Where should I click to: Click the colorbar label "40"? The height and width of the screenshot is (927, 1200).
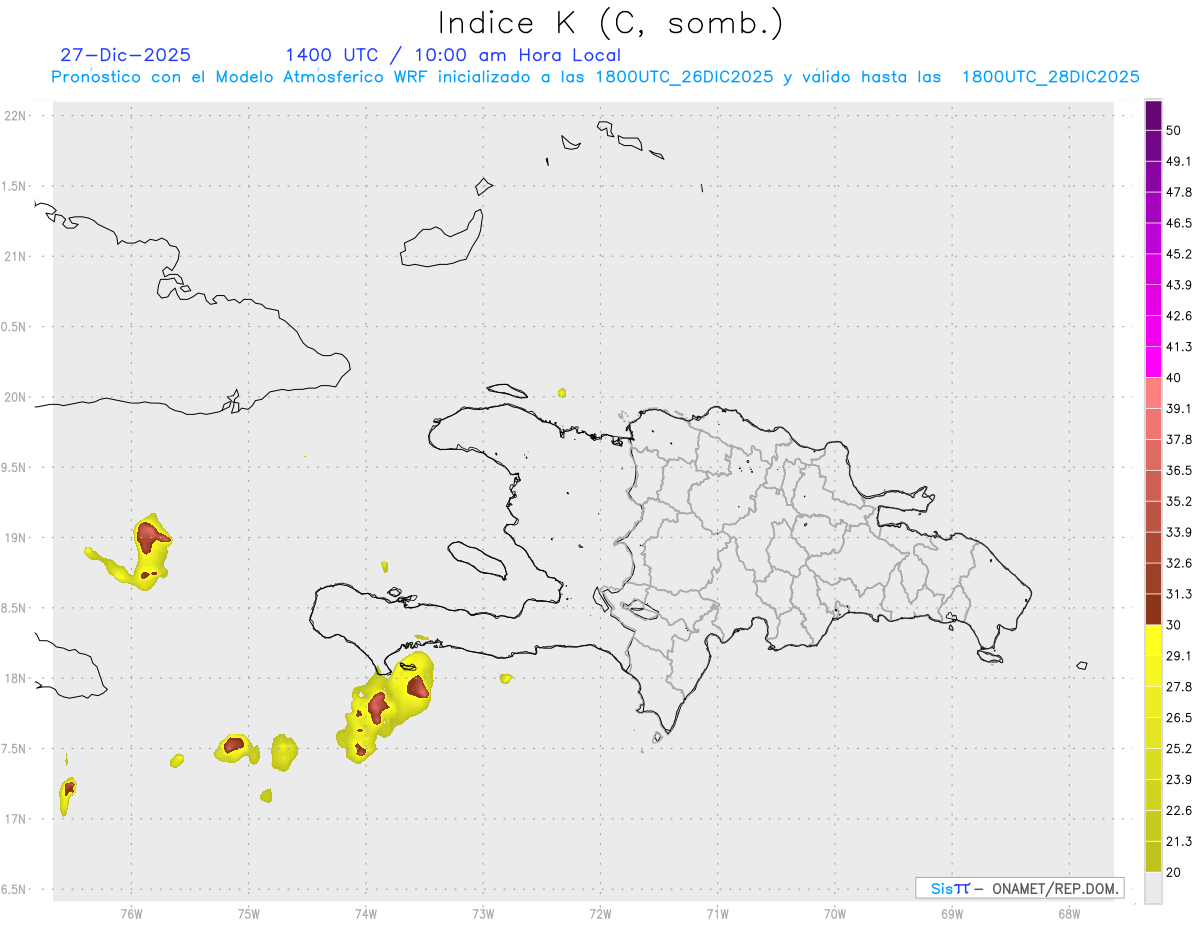(x=1175, y=378)
